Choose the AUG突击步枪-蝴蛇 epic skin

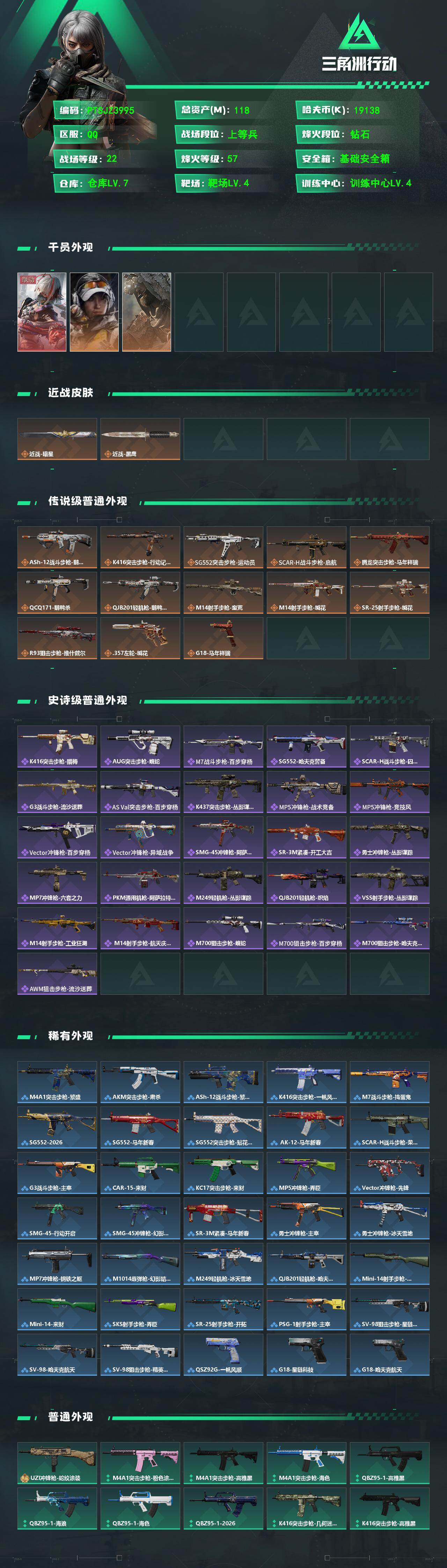[x=140, y=746]
